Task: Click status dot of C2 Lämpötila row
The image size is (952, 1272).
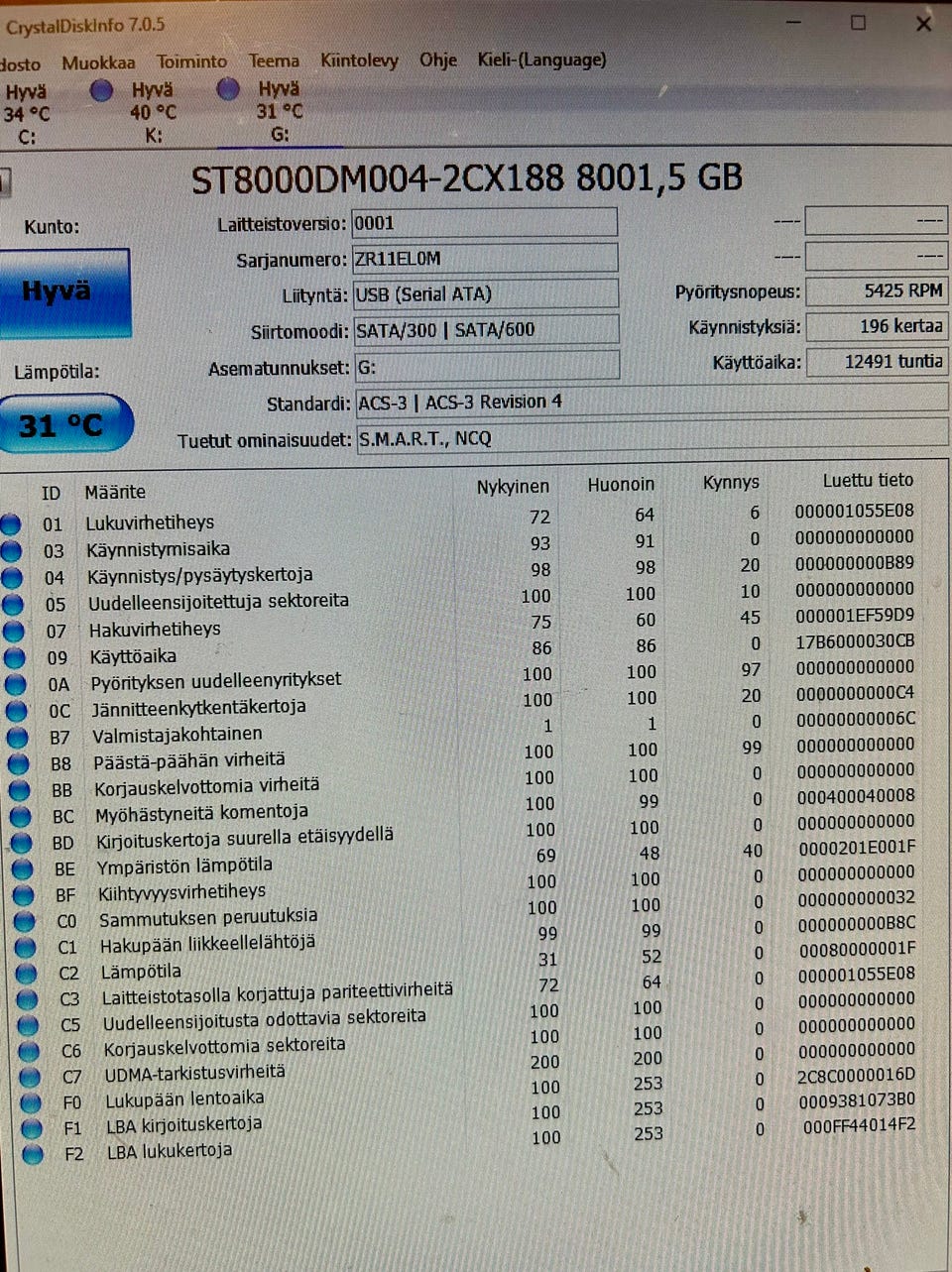Action: (x=26, y=974)
